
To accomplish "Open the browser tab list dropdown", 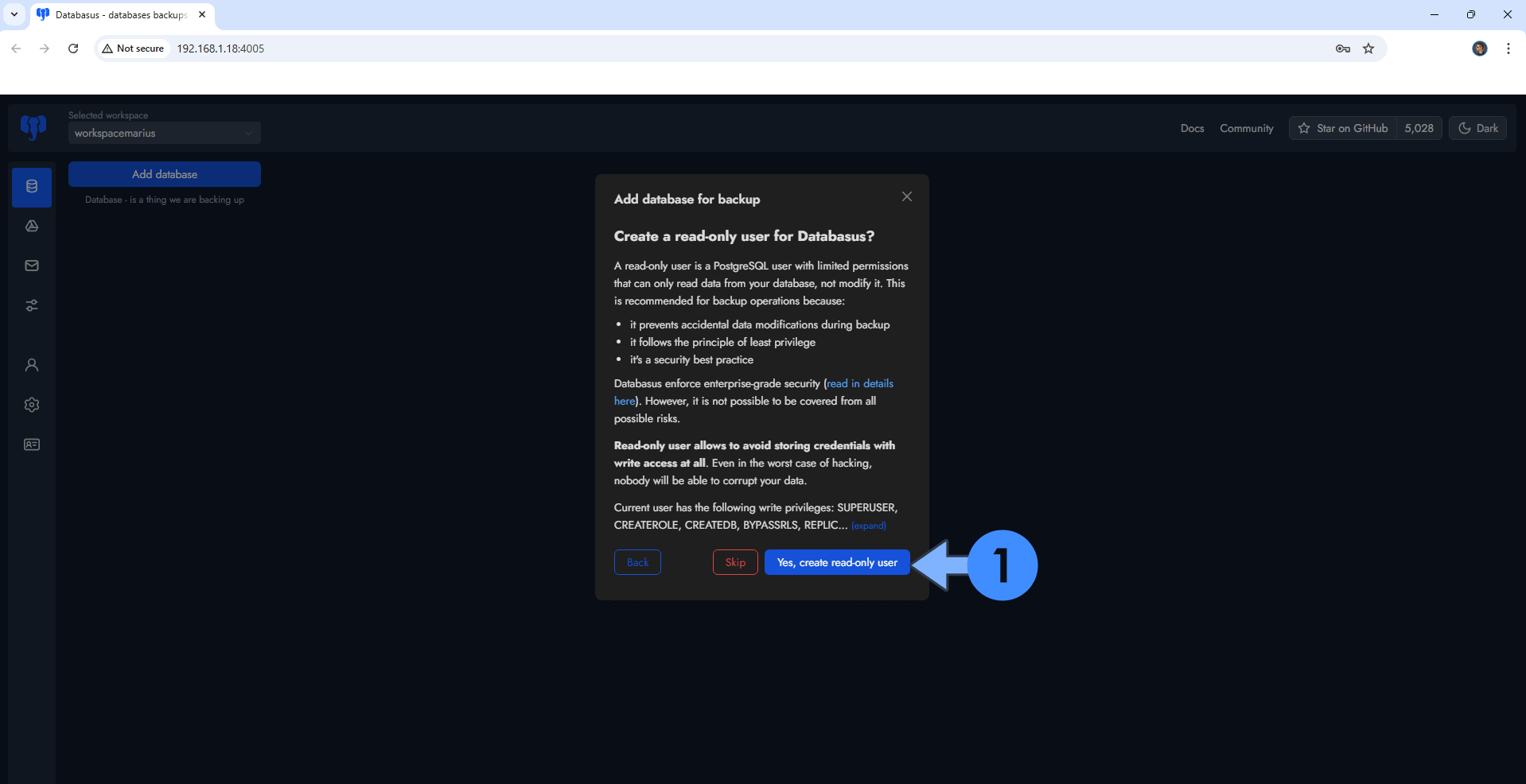I will [x=14, y=14].
